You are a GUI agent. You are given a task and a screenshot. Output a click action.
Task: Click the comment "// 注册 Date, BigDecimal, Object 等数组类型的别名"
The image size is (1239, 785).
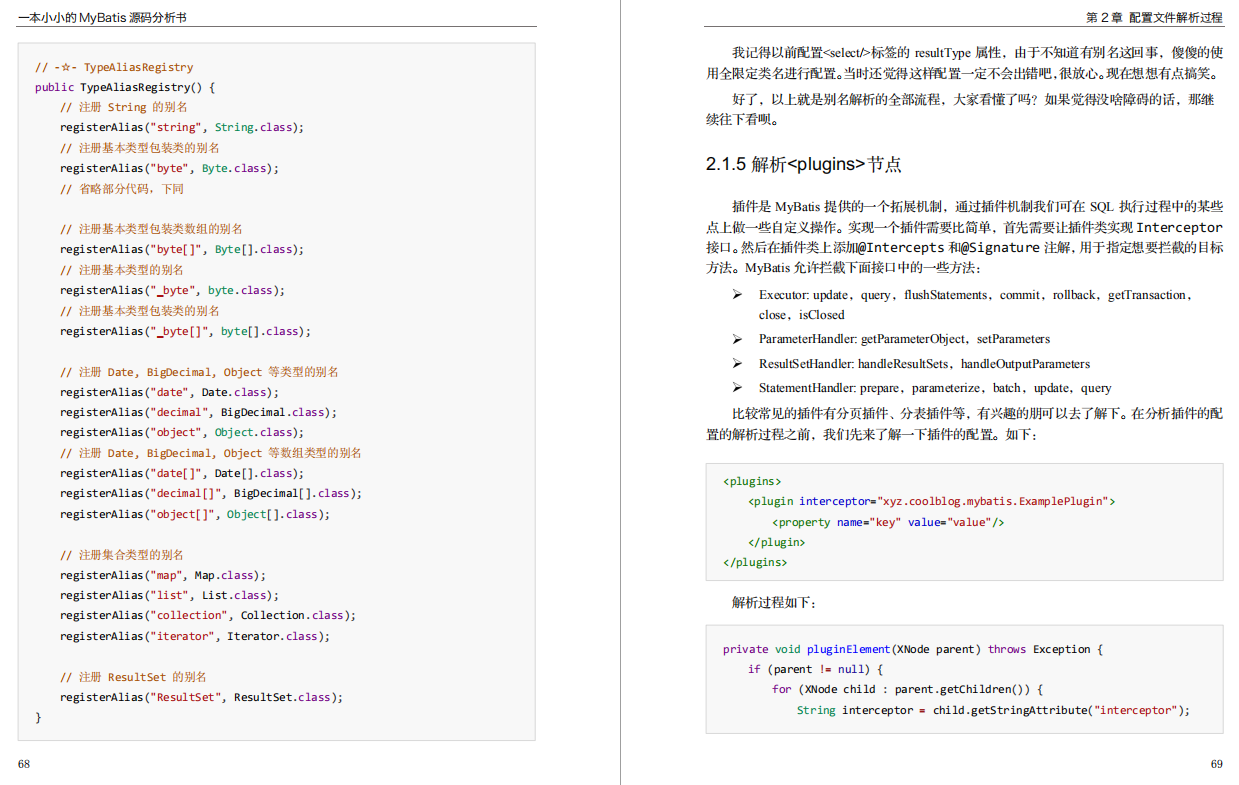[x=211, y=453]
